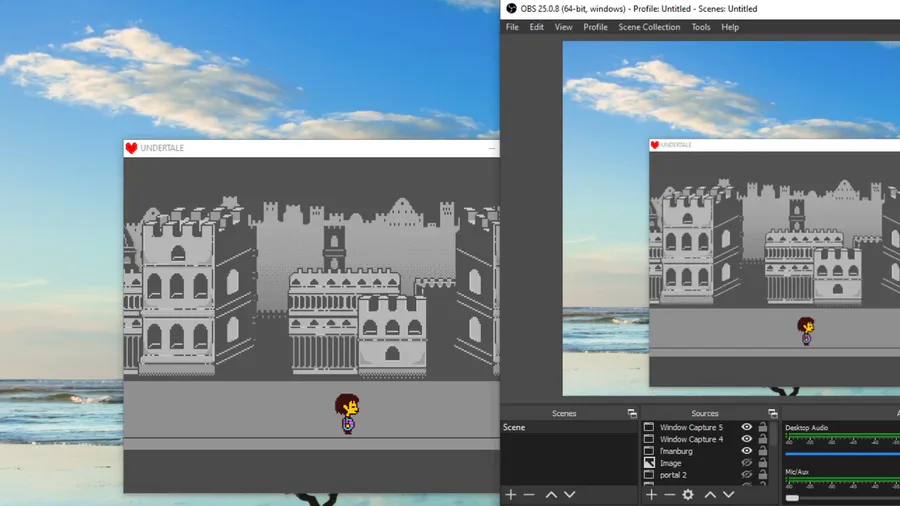The height and width of the screenshot is (506, 900).
Task: Minimize the Undertale game window
Action: coord(491,148)
